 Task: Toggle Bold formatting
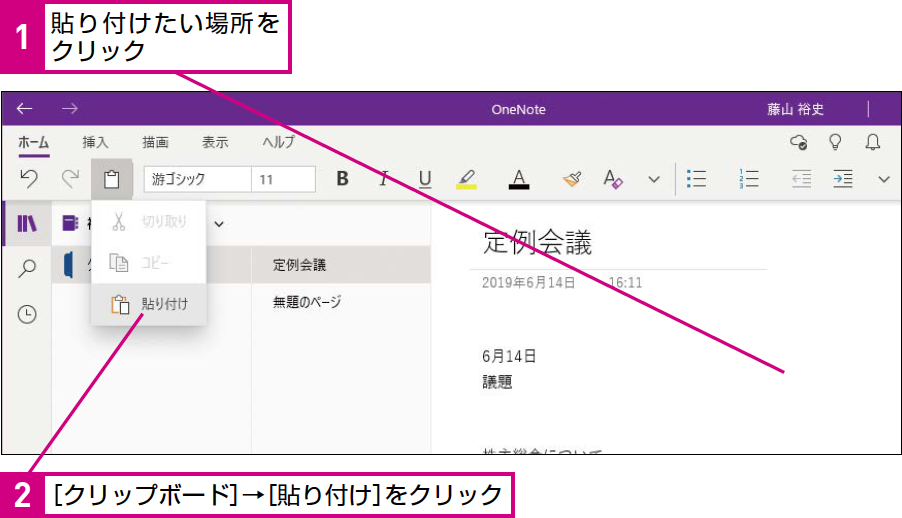pos(342,179)
